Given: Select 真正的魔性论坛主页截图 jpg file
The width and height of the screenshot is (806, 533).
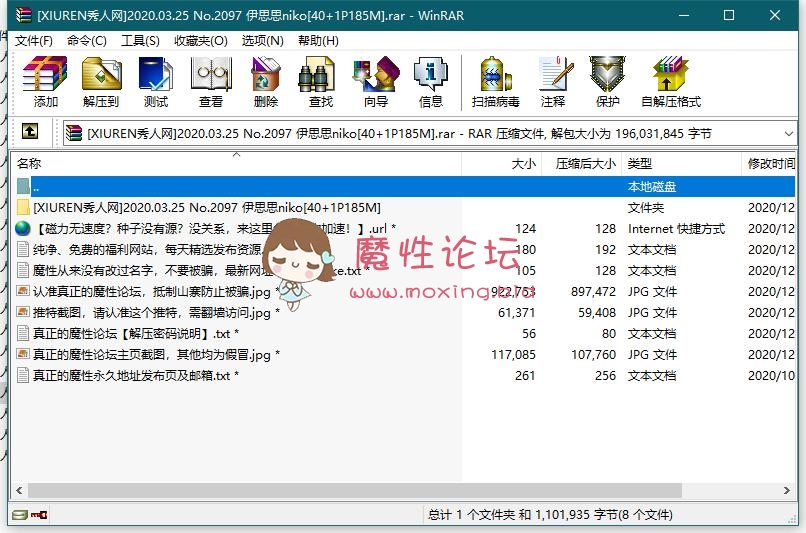Looking at the screenshot, I should click(x=405, y=355).
